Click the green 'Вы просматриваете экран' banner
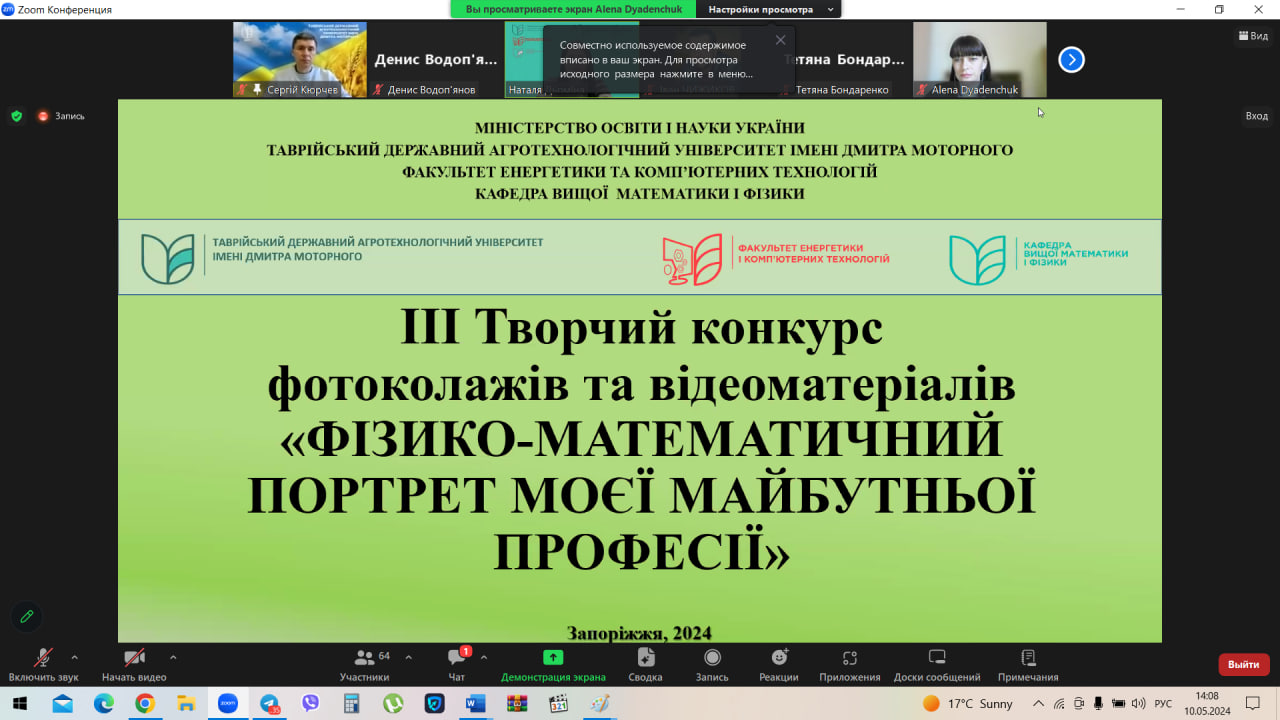 tap(574, 9)
